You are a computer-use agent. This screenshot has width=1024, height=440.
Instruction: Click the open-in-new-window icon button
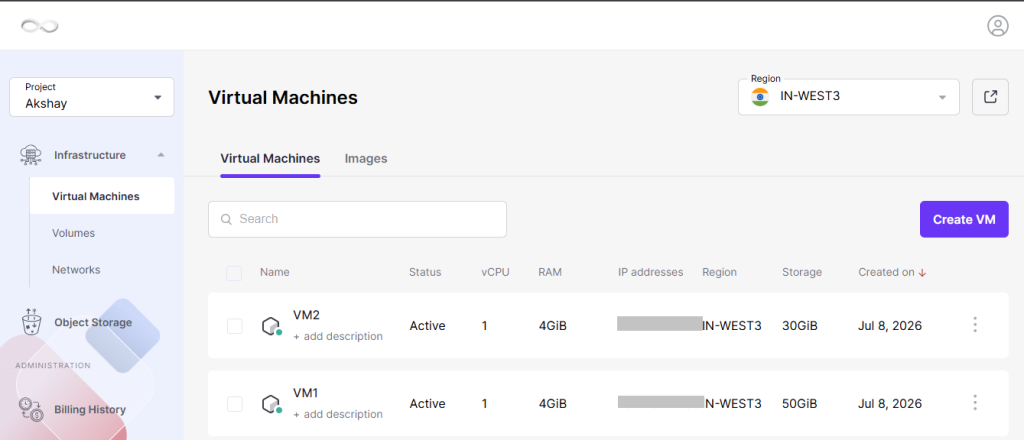[990, 97]
